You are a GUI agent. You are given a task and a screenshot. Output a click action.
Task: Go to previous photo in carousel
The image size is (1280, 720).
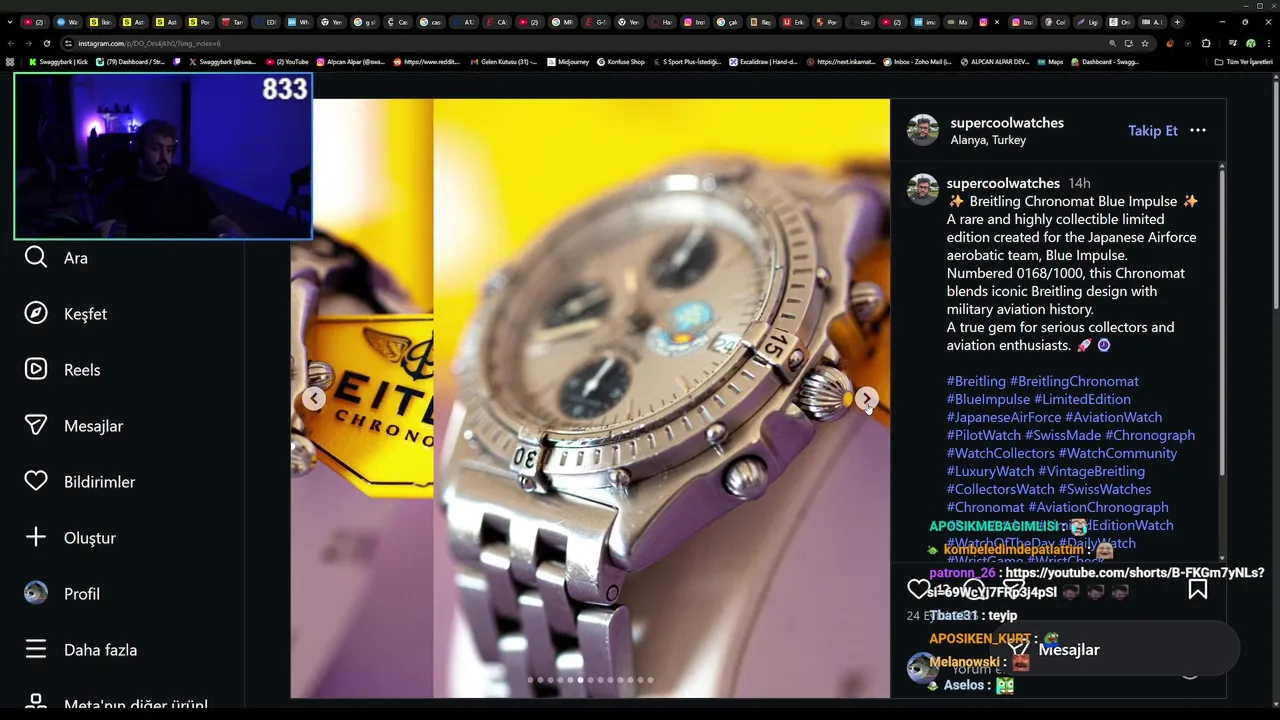314,398
